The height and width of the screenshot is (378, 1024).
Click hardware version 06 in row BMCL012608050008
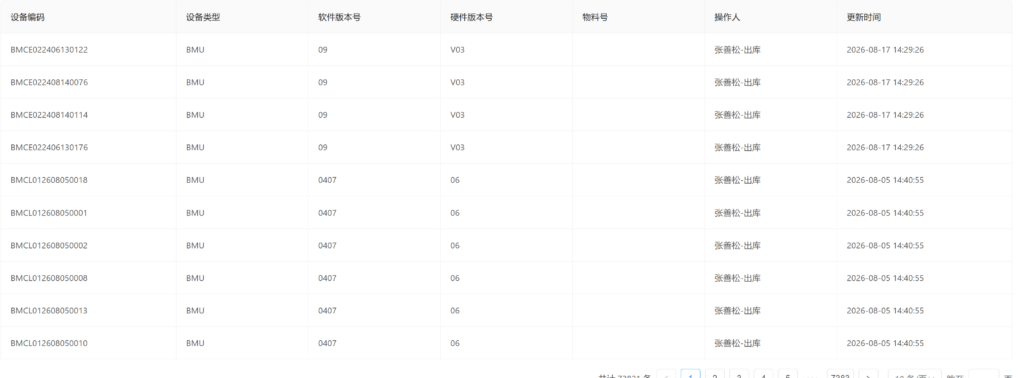point(455,278)
